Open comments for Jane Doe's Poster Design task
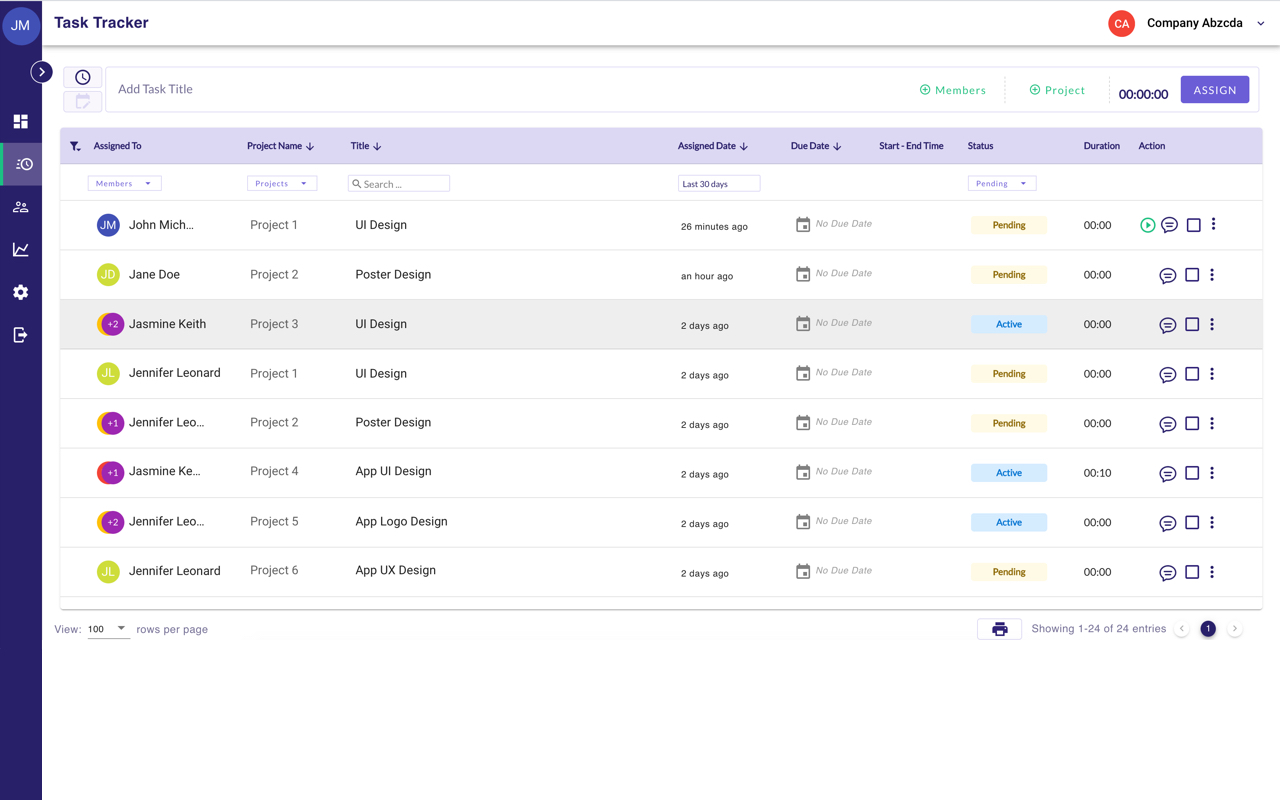Image resolution: width=1280 pixels, height=800 pixels. click(1167, 275)
